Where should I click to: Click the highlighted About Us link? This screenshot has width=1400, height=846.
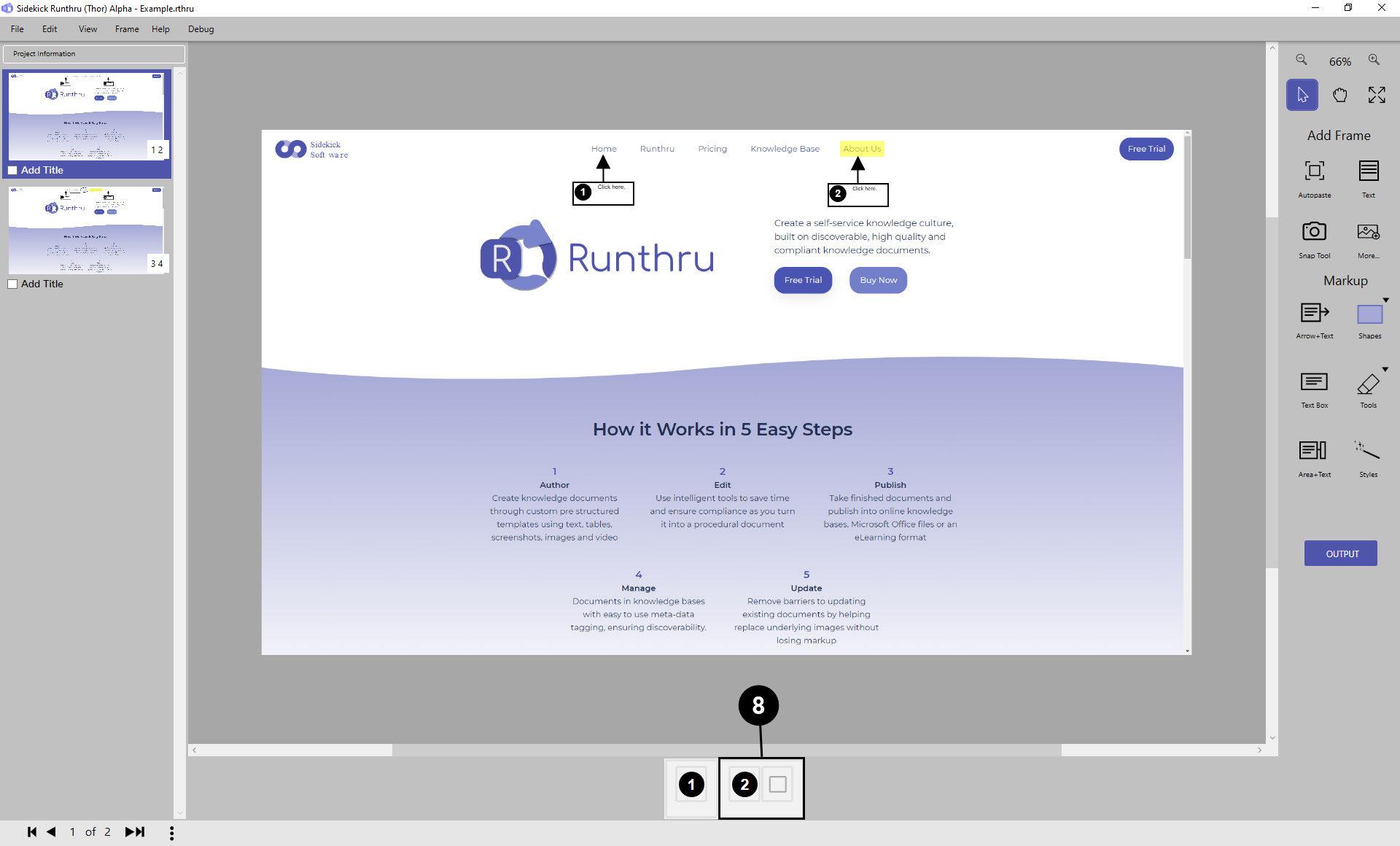[862, 149]
